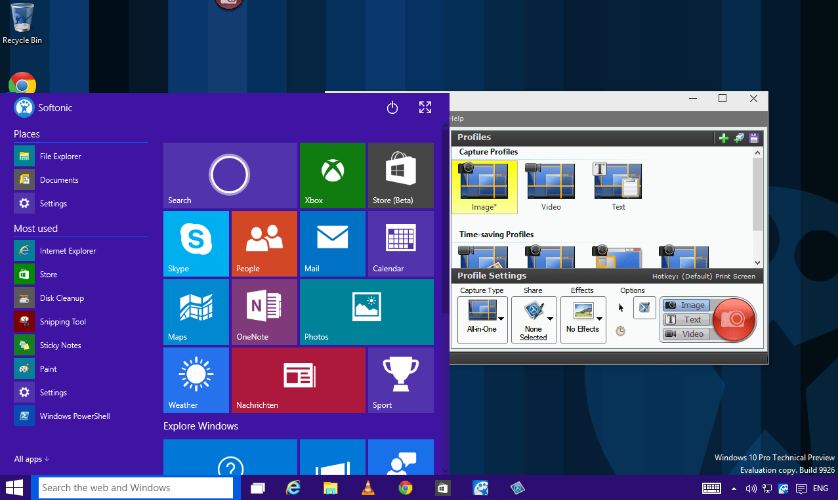838x500 pixels.
Task: Open Sticky Notes from Most used
Action: pos(80,345)
